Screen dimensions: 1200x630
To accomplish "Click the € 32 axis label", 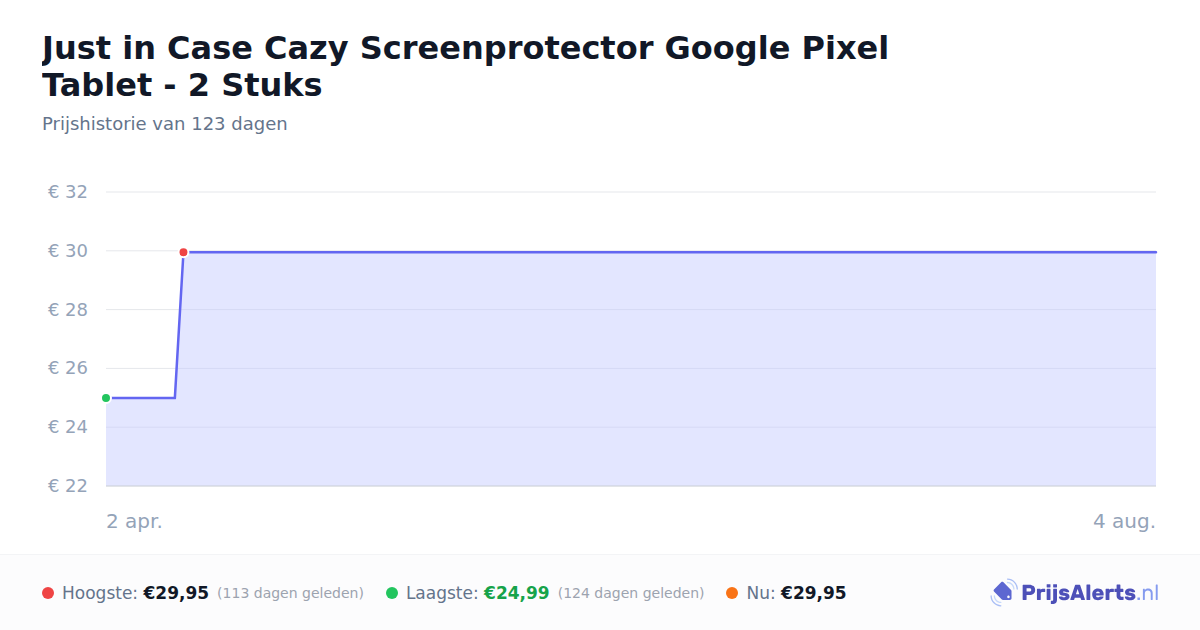I will point(68,192).
